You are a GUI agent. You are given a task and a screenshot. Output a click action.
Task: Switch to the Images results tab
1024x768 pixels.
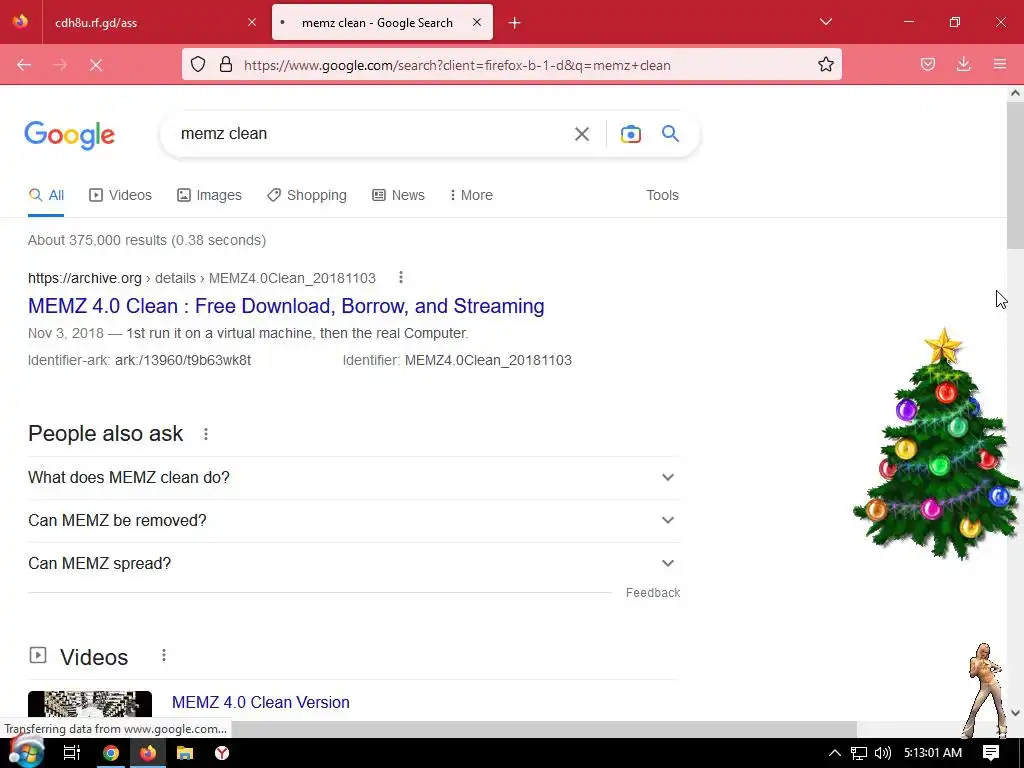click(209, 195)
